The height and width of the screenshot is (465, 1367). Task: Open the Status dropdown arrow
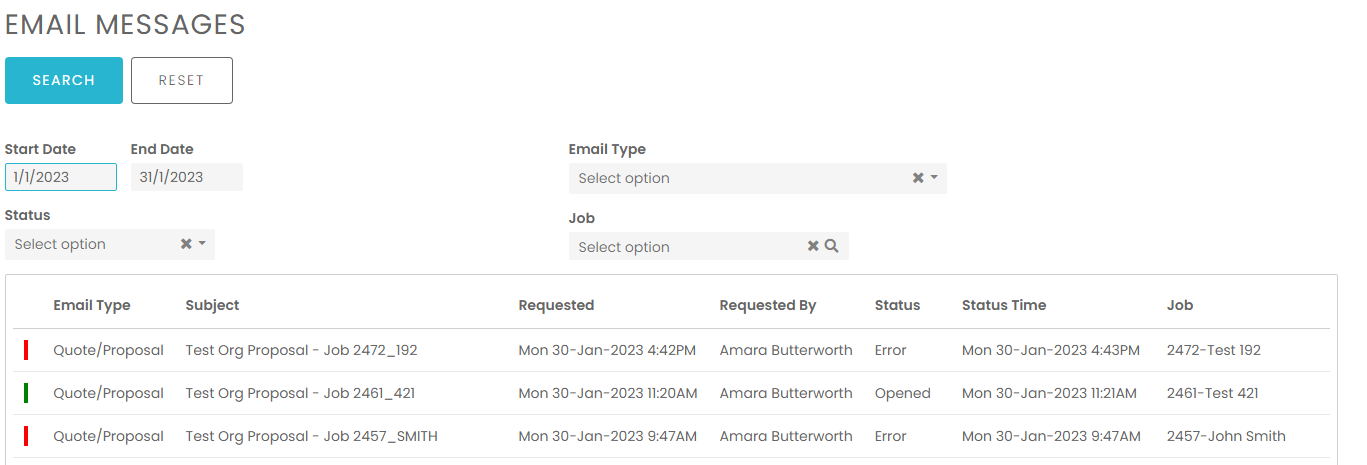tap(202, 244)
